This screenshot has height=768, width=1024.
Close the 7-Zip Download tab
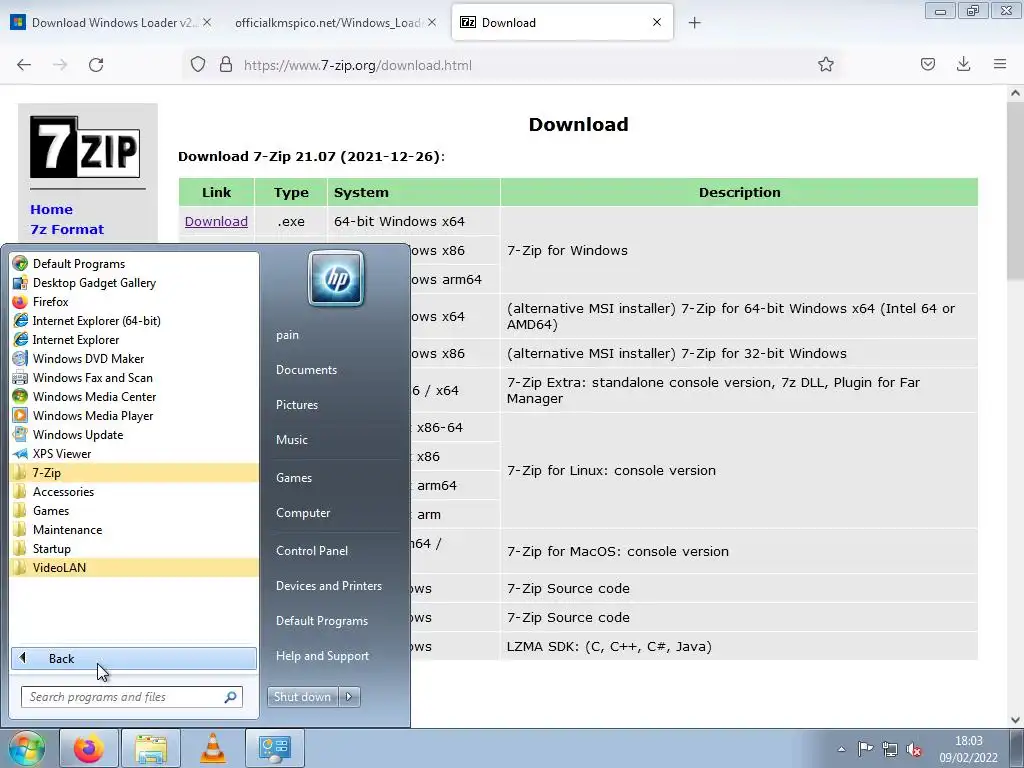coord(657,22)
